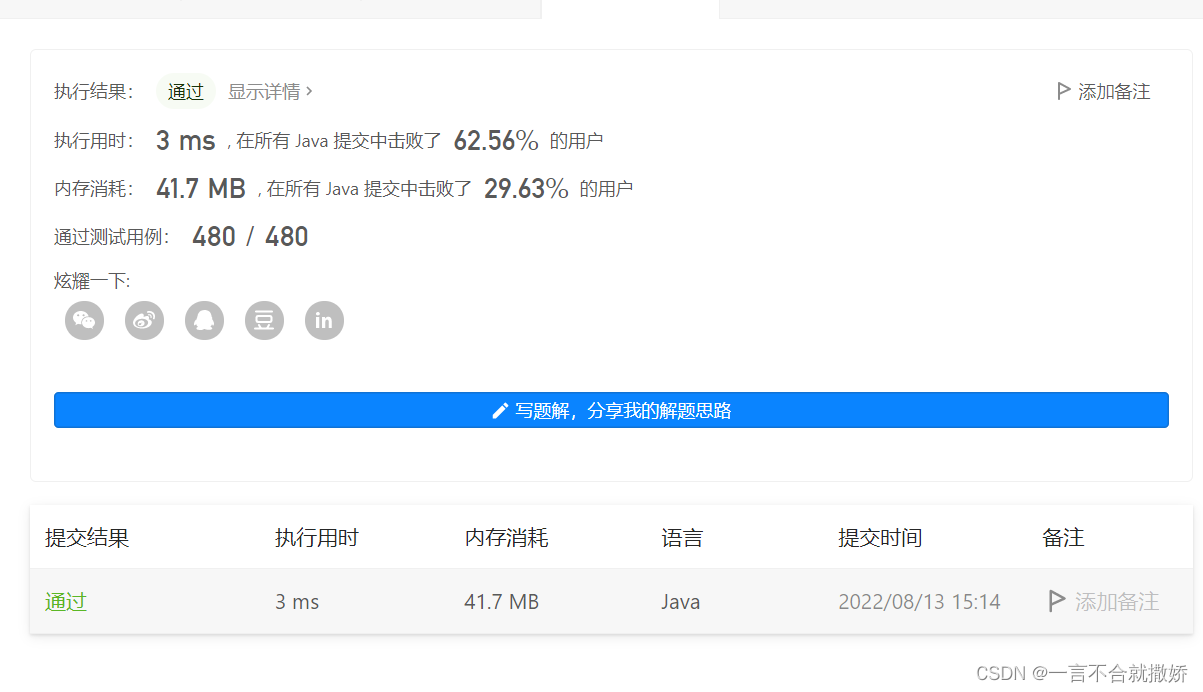
Task: Select the leftmost browser tab
Action: tap(270, 8)
